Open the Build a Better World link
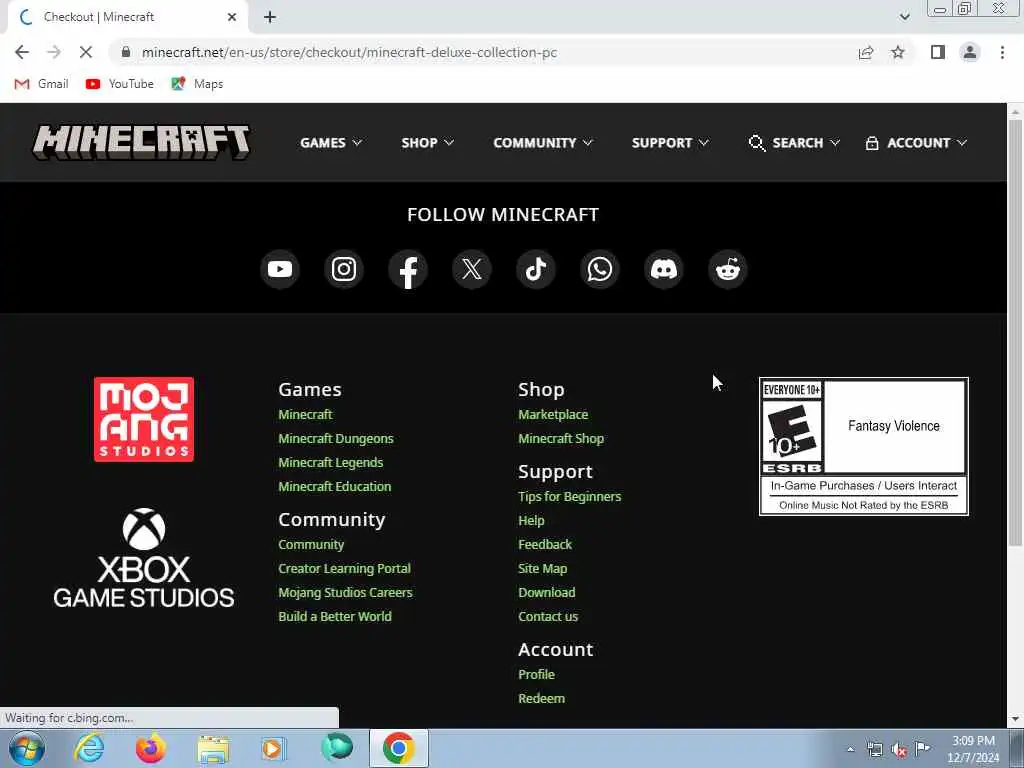The width and height of the screenshot is (1024, 768). tap(334, 616)
